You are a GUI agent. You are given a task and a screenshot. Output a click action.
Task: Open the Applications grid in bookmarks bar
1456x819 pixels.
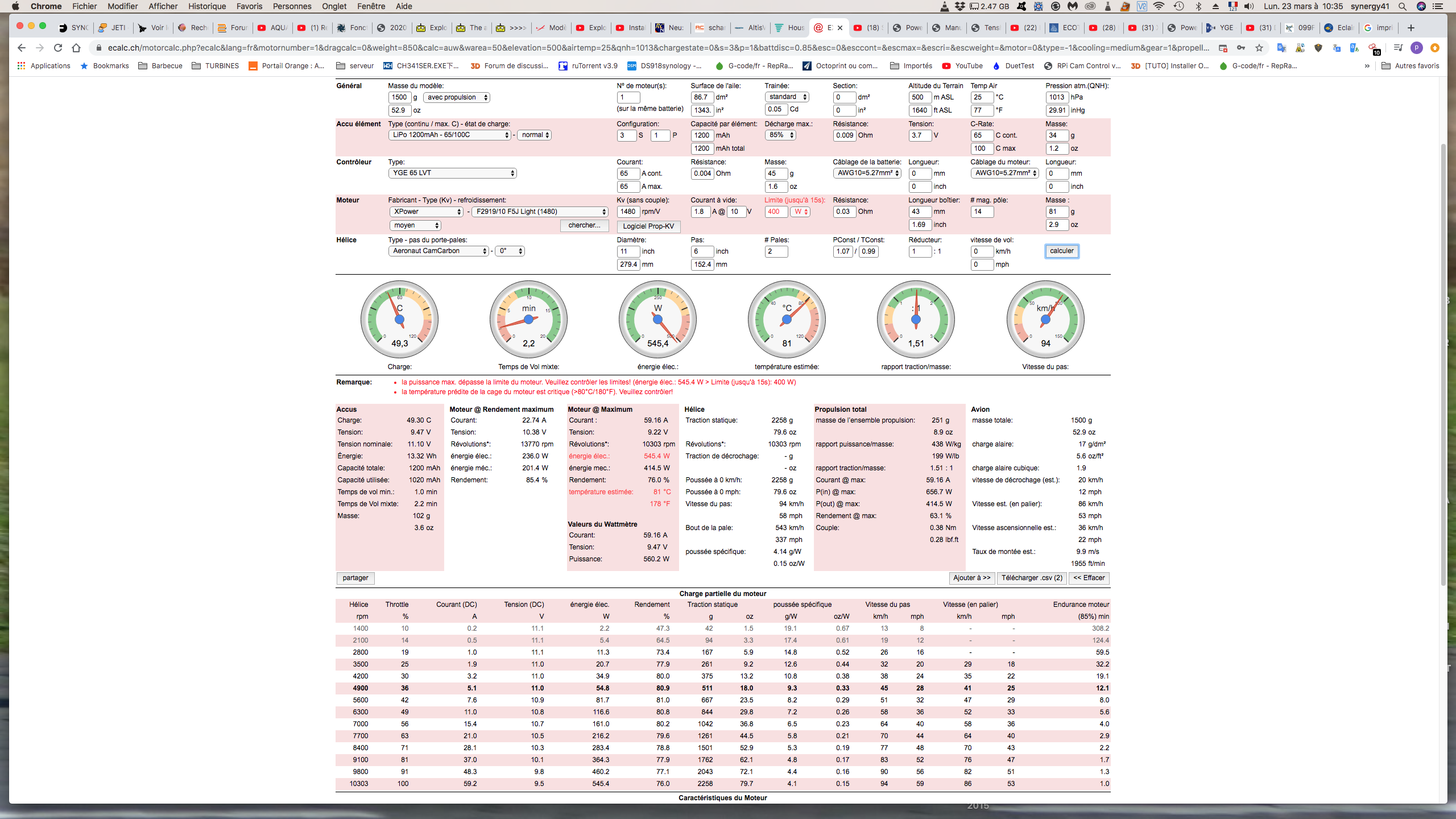[x=44, y=66]
